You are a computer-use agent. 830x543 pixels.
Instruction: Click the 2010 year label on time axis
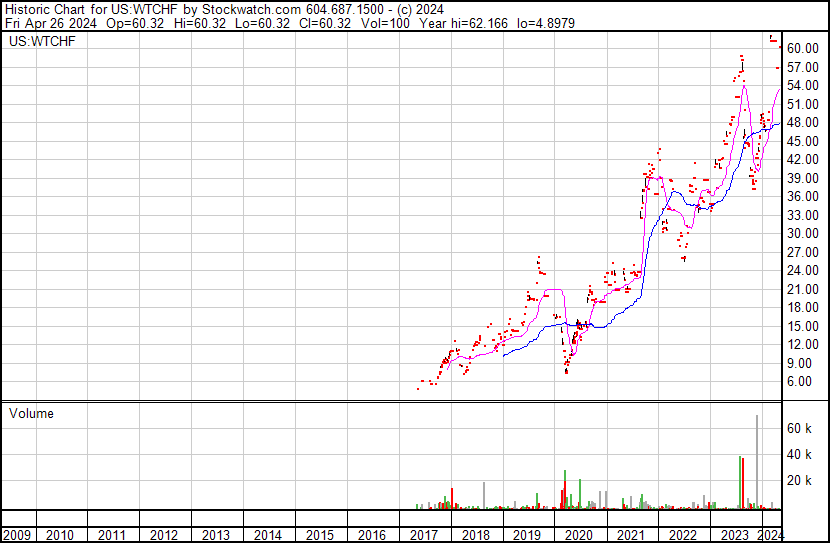[x=60, y=535]
